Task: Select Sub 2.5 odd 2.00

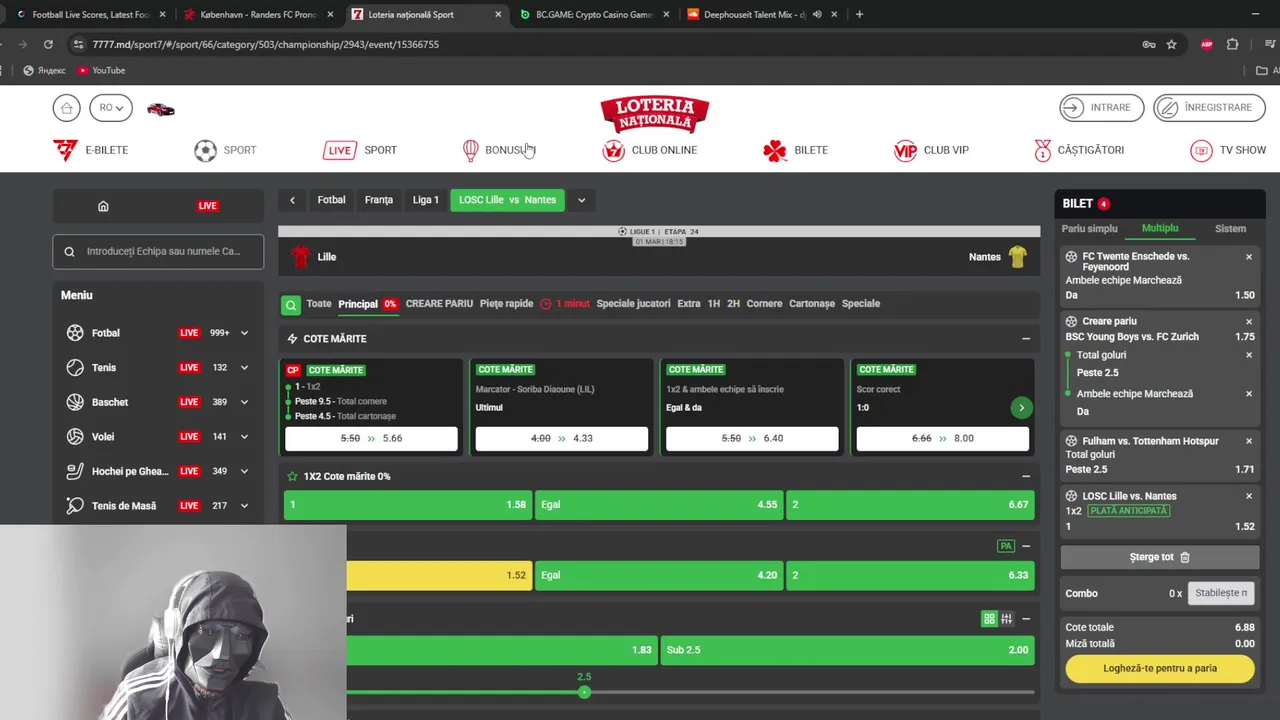Action: 847,650
